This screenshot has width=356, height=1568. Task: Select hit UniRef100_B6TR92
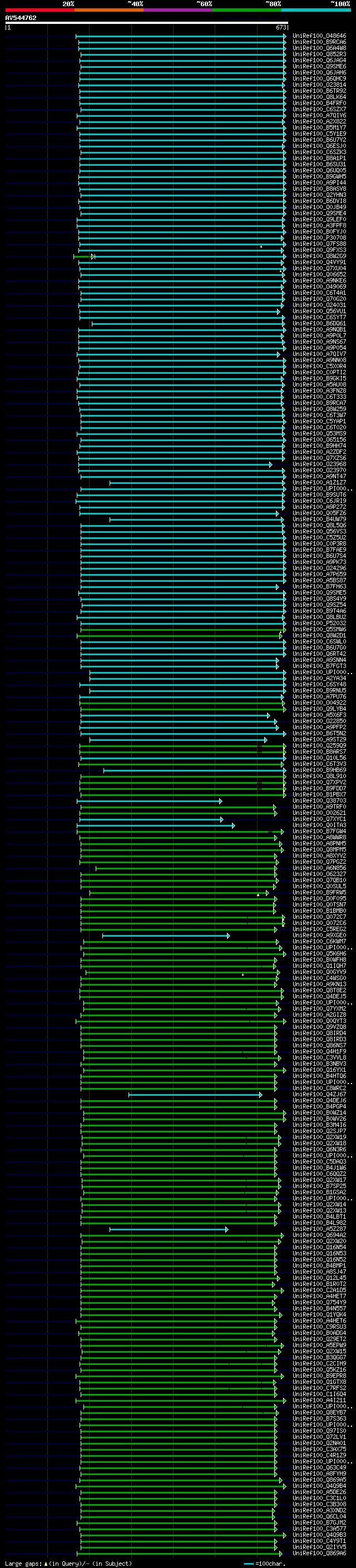click(319, 91)
